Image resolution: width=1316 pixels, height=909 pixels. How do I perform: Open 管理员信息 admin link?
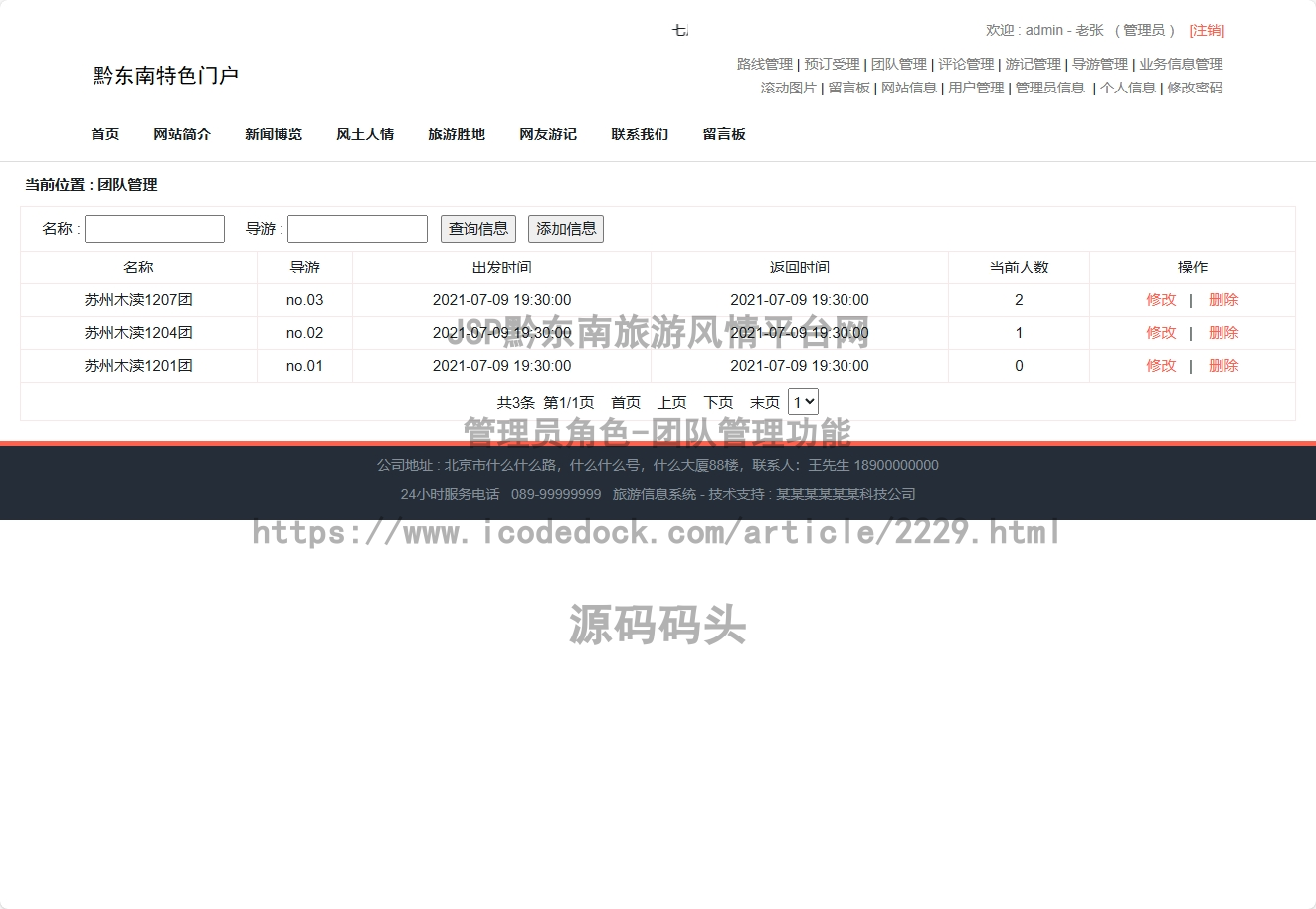point(1050,88)
